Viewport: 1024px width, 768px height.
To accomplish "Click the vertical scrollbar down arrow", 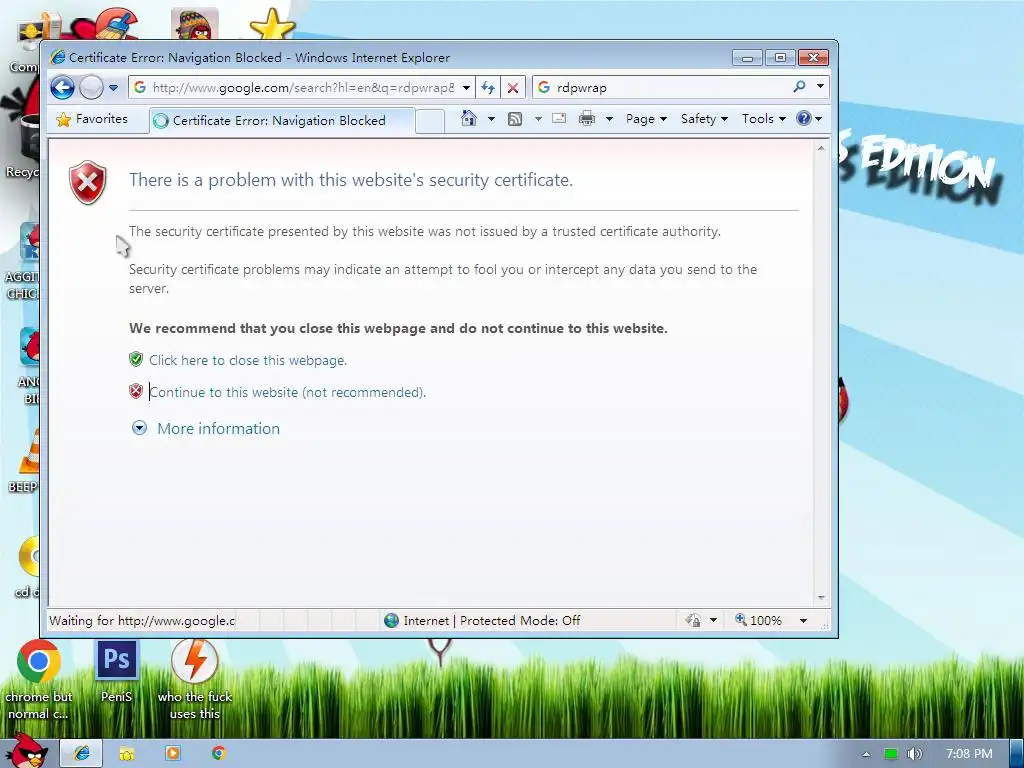I will [x=821, y=598].
